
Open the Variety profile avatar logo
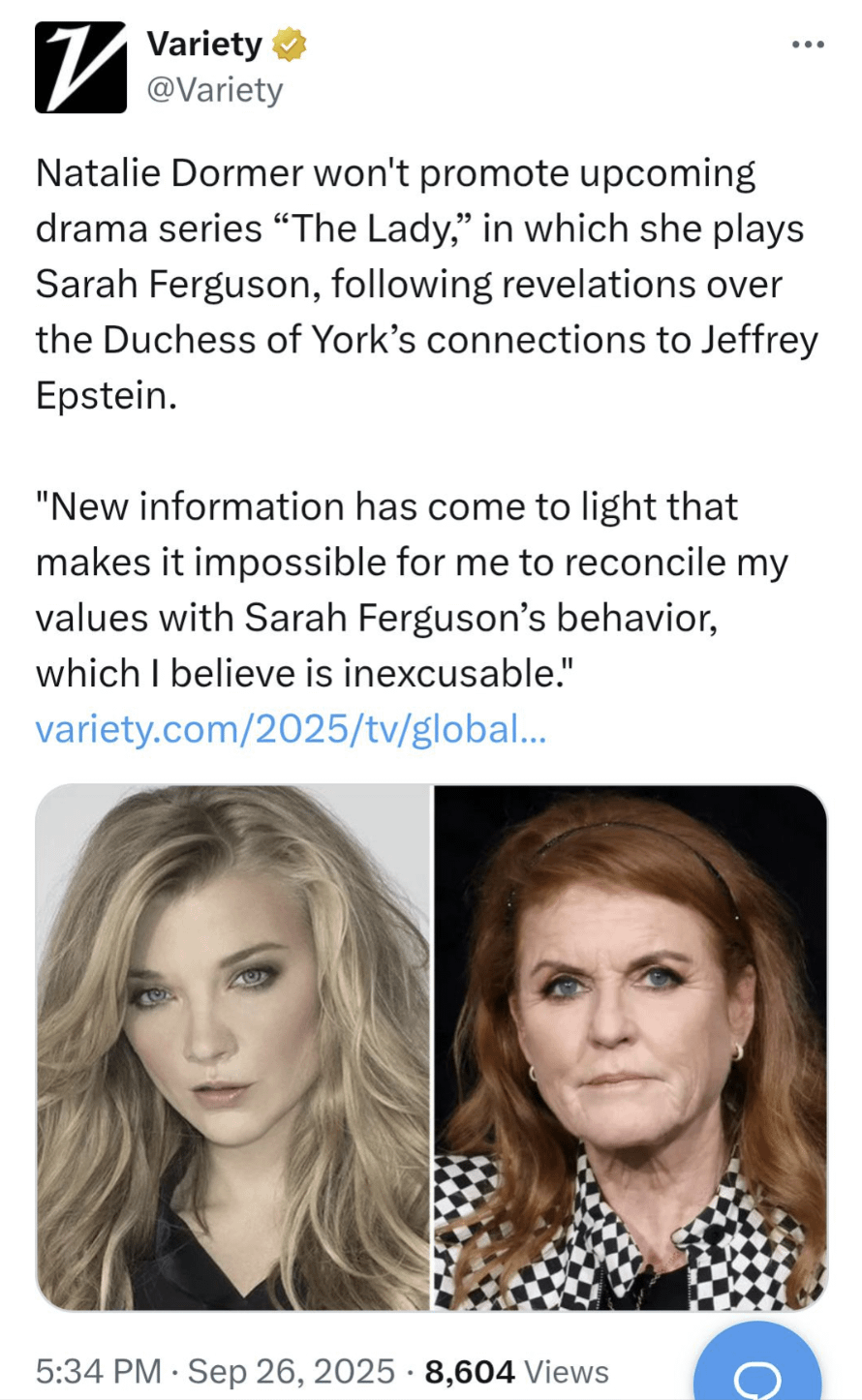(x=80, y=67)
